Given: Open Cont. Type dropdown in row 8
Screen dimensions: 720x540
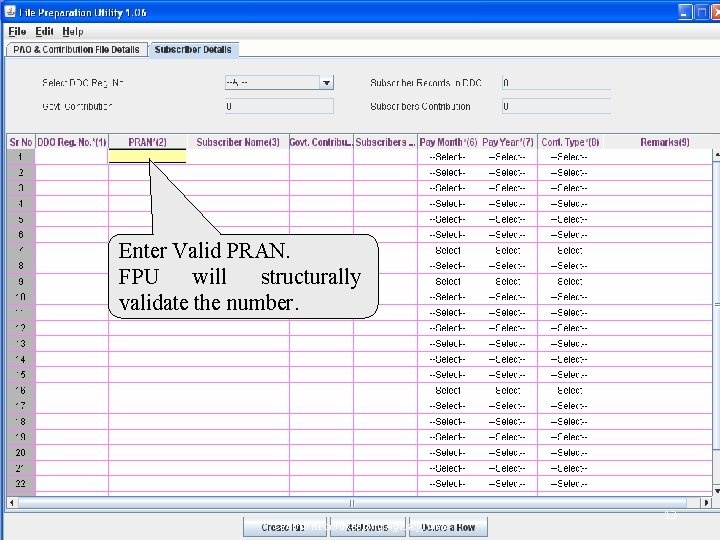Looking at the screenshot, I should [569, 266].
